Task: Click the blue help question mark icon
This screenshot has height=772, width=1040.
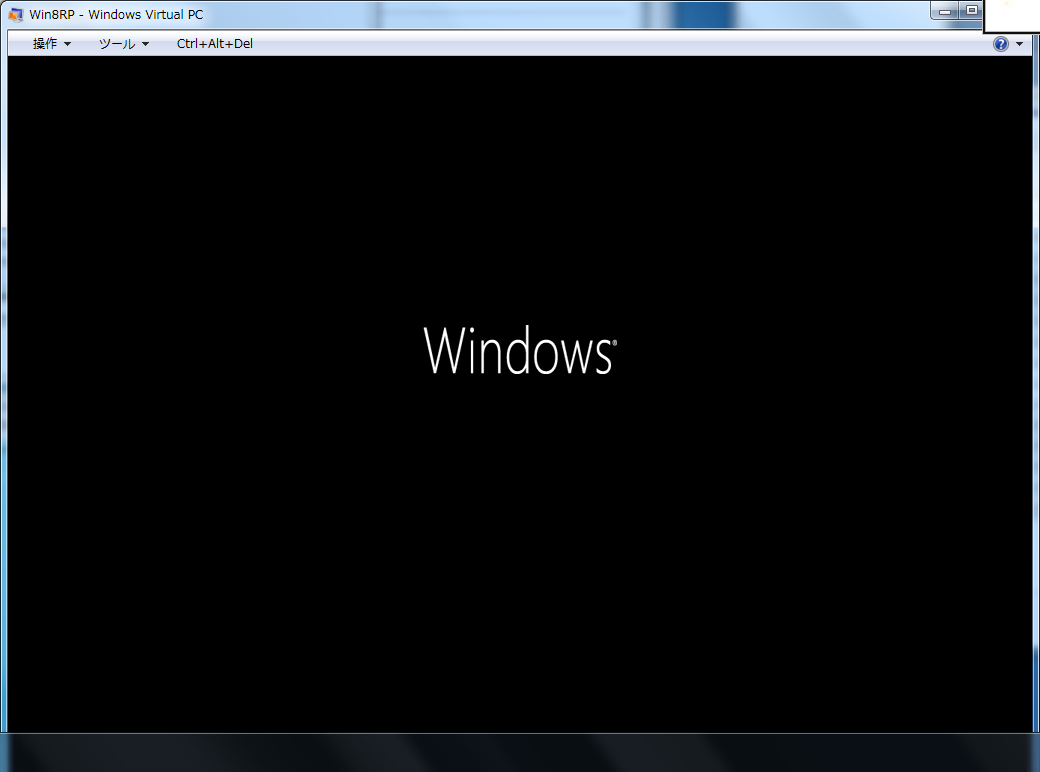Action: (x=1000, y=44)
